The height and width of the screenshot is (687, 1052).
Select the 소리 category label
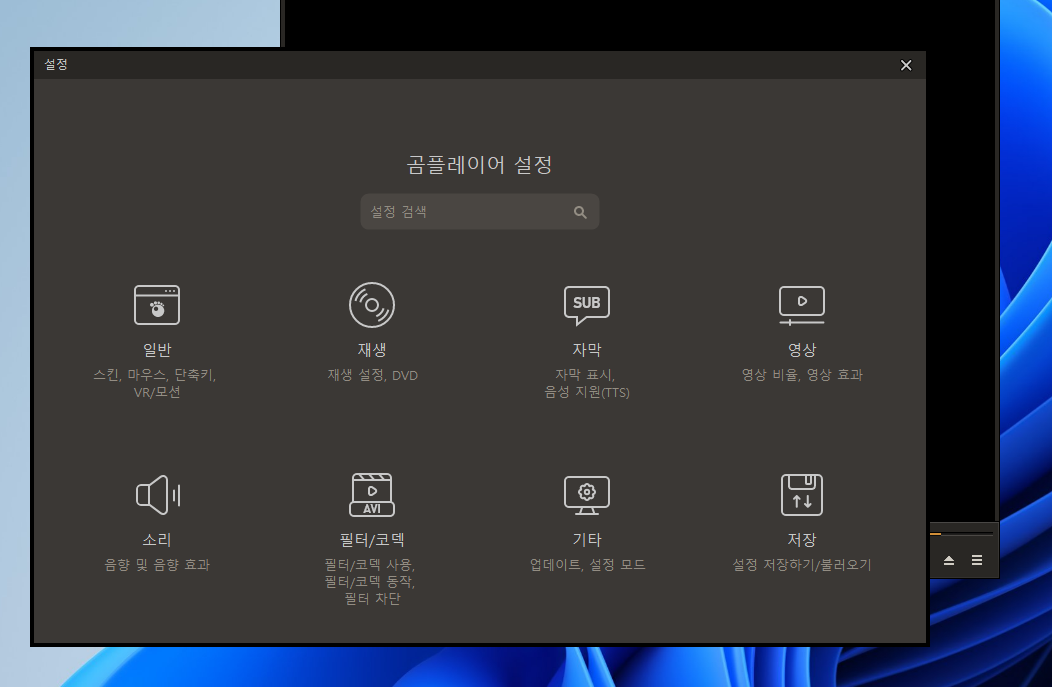click(157, 539)
